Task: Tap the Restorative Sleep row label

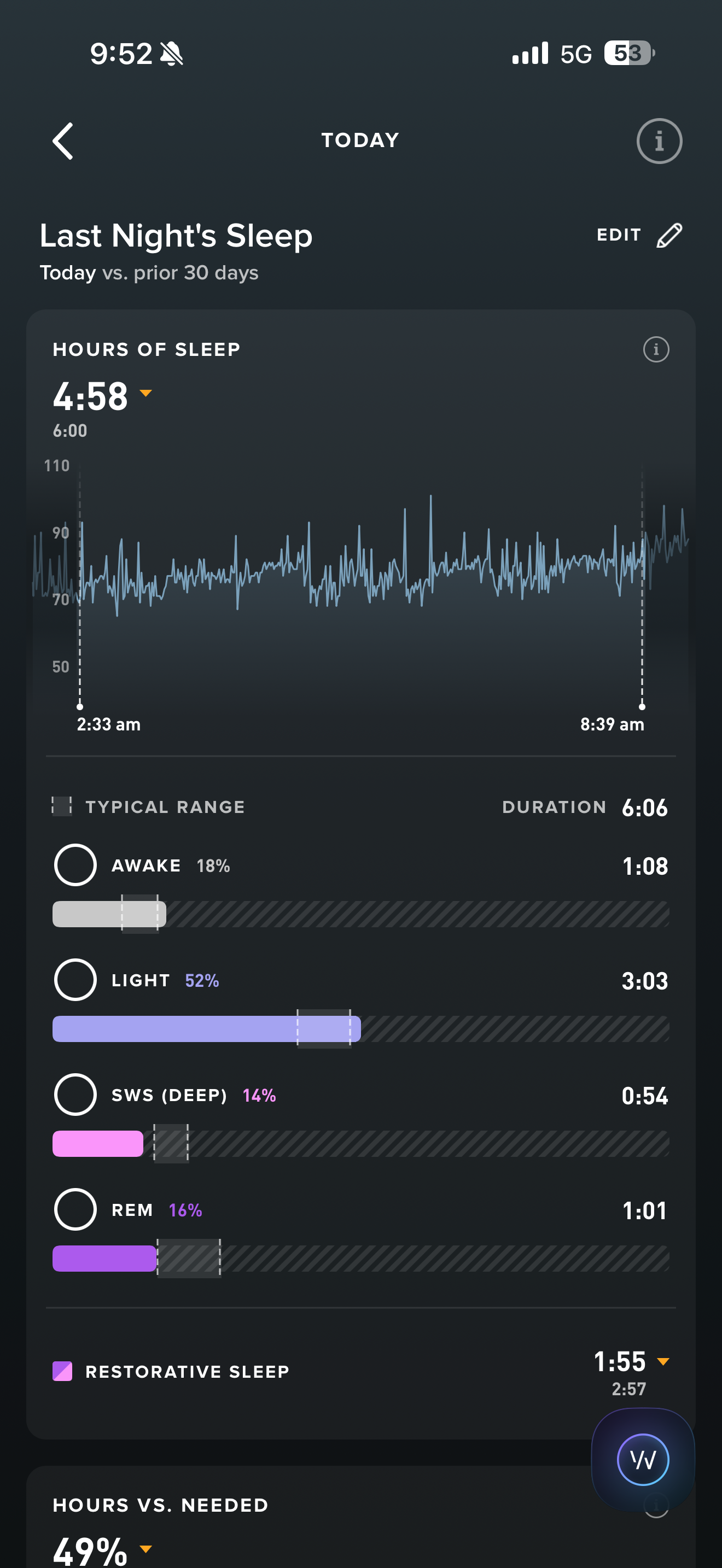Action: click(188, 1371)
